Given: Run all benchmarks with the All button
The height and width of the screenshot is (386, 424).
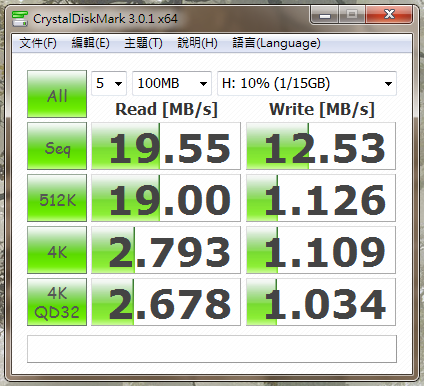Looking at the screenshot, I should point(57,94).
